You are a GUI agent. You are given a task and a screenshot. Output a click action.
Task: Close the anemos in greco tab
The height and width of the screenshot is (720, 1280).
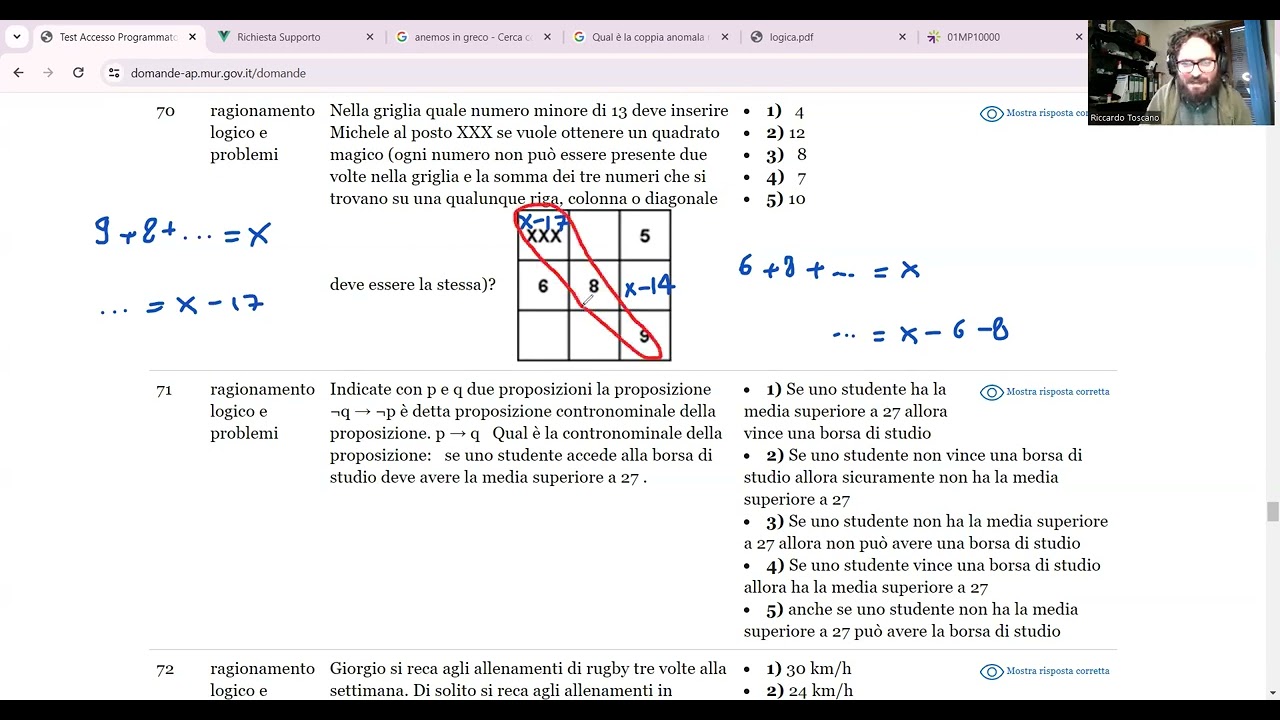tap(547, 37)
